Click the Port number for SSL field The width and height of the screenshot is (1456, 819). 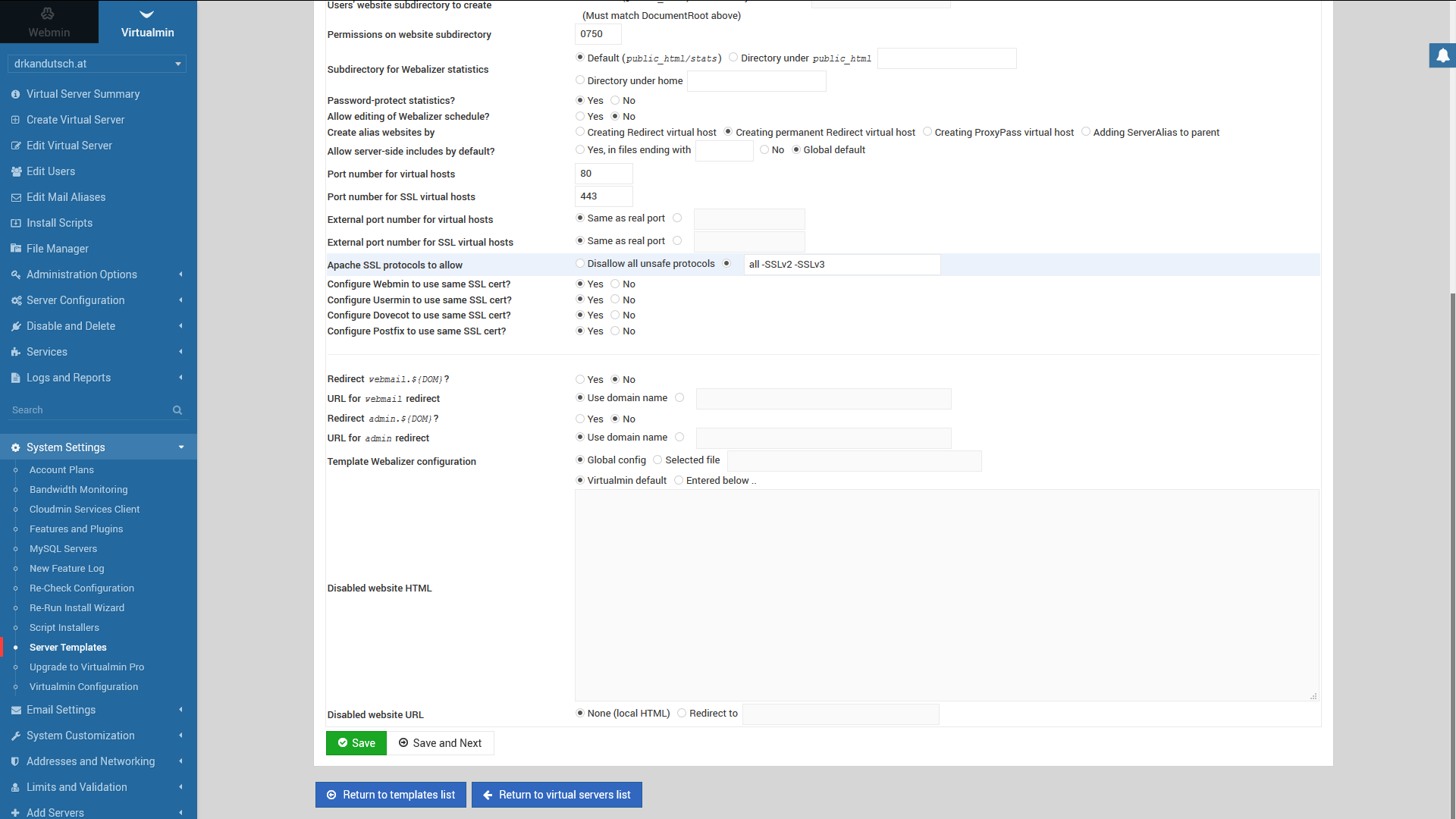coord(604,196)
